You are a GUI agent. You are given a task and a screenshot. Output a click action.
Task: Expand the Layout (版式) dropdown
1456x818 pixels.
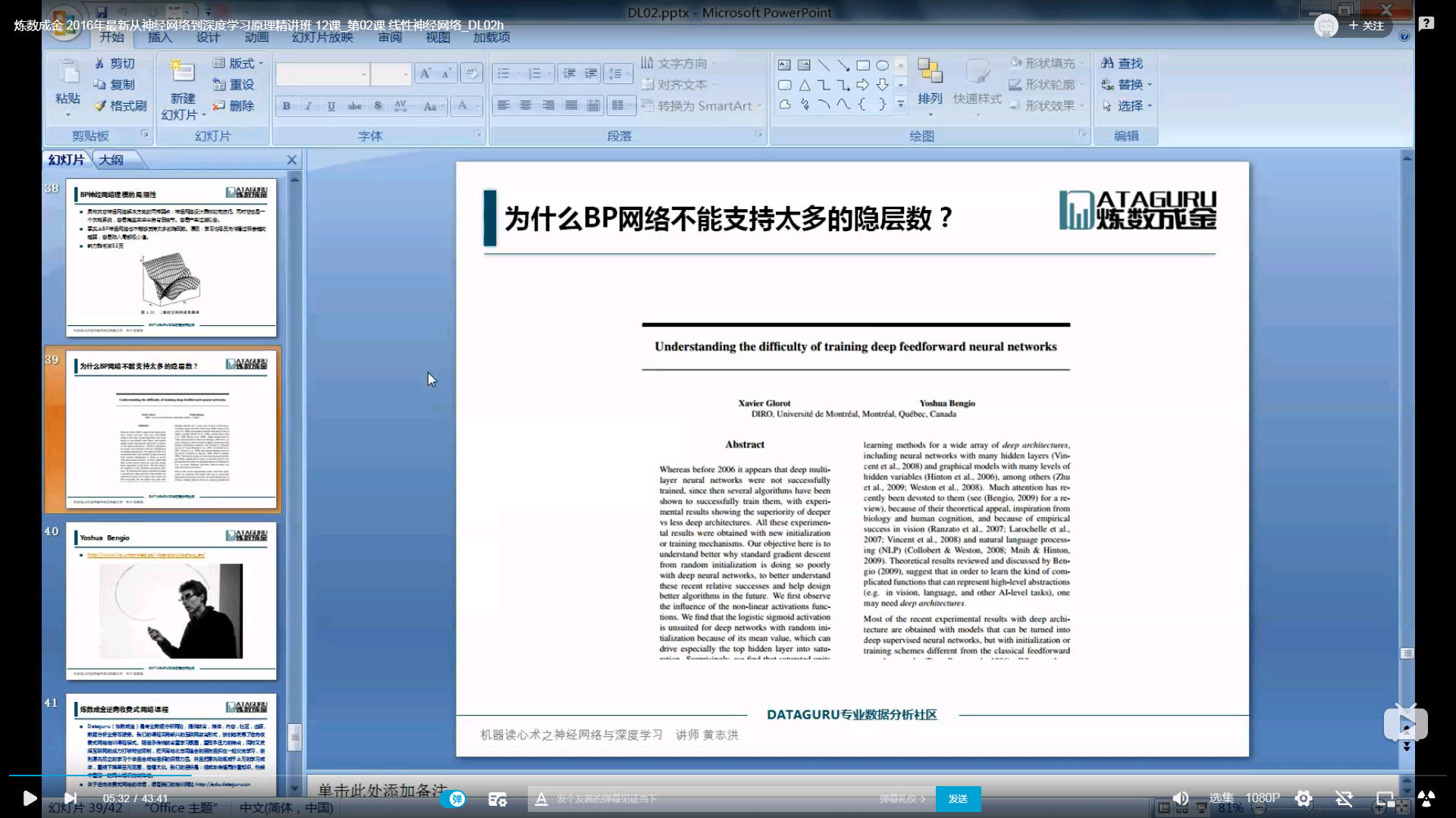click(238, 64)
